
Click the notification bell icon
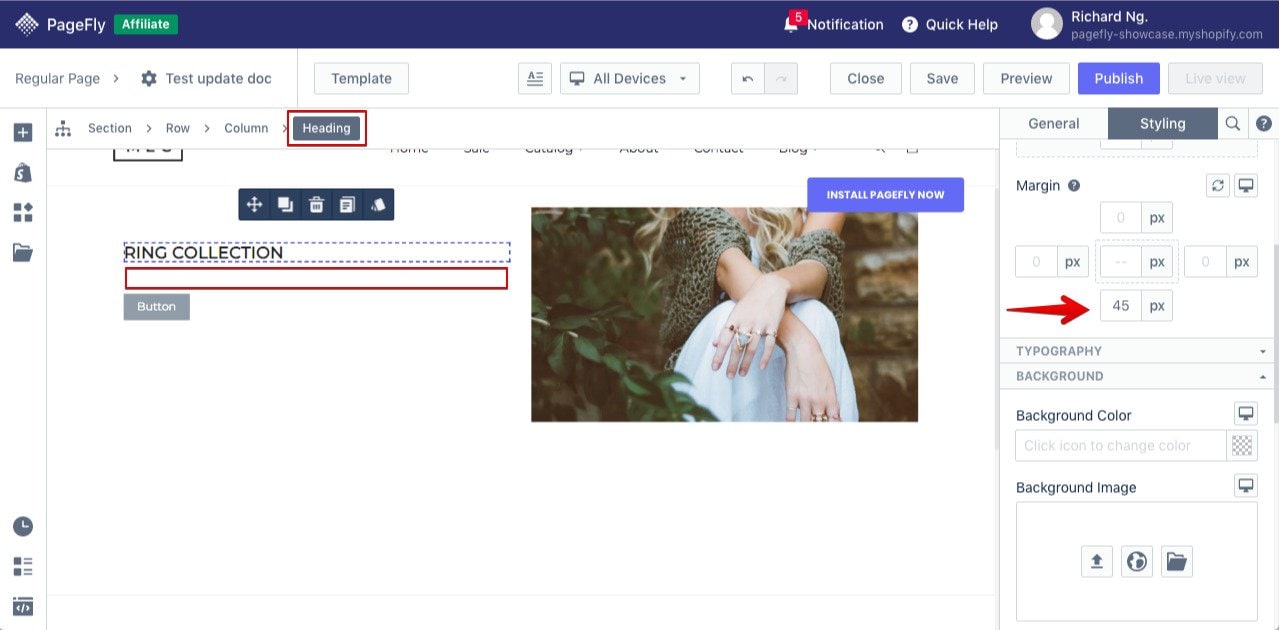(x=791, y=25)
